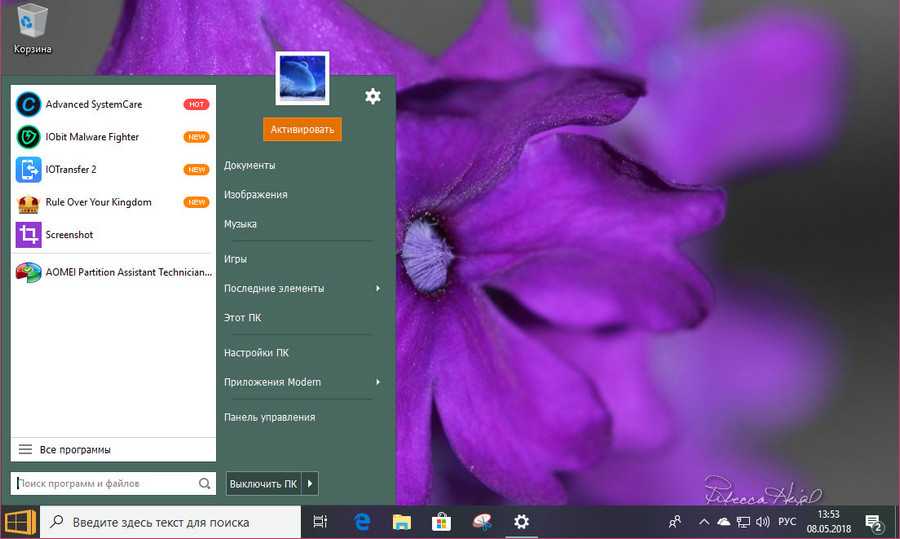Screen dimensions: 900x539
Task: Open Microsoft Store from the taskbar
Action: 441,522
